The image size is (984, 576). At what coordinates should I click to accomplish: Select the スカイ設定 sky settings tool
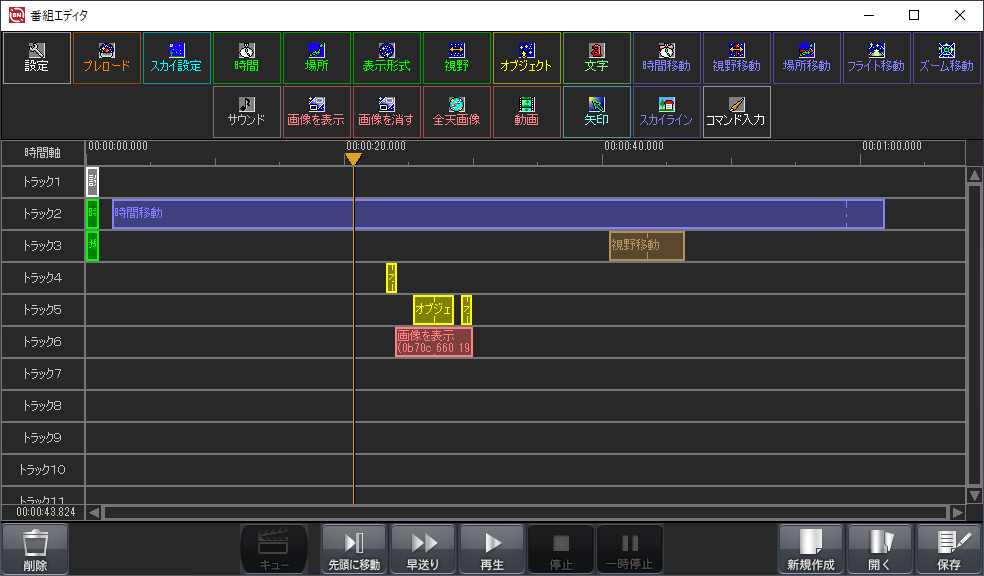tap(177, 58)
